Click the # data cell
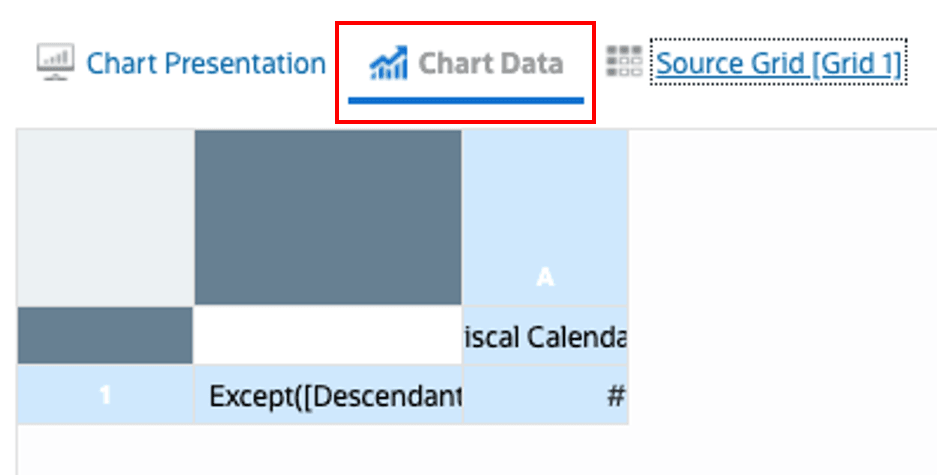The image size is (937, 475). pos(545,396)
